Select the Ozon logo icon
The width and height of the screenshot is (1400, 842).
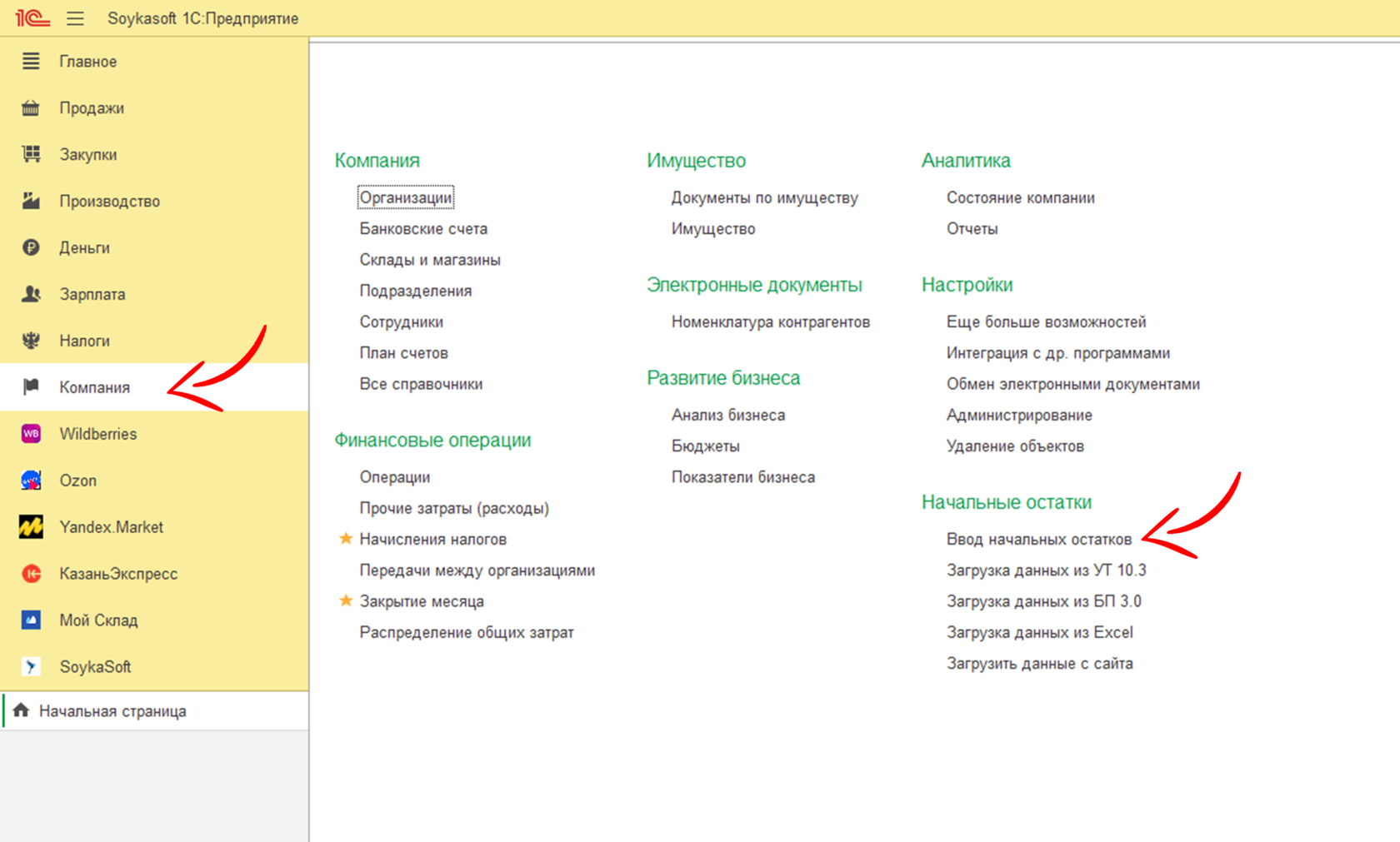(x=31, y=481)
